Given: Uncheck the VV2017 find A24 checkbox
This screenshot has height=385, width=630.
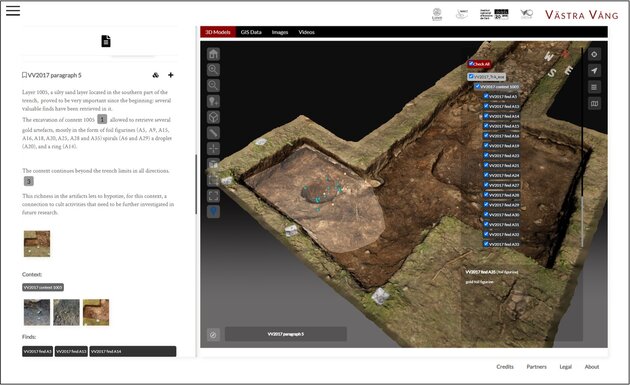Looking at the screenshot, I should click(486, 175).
